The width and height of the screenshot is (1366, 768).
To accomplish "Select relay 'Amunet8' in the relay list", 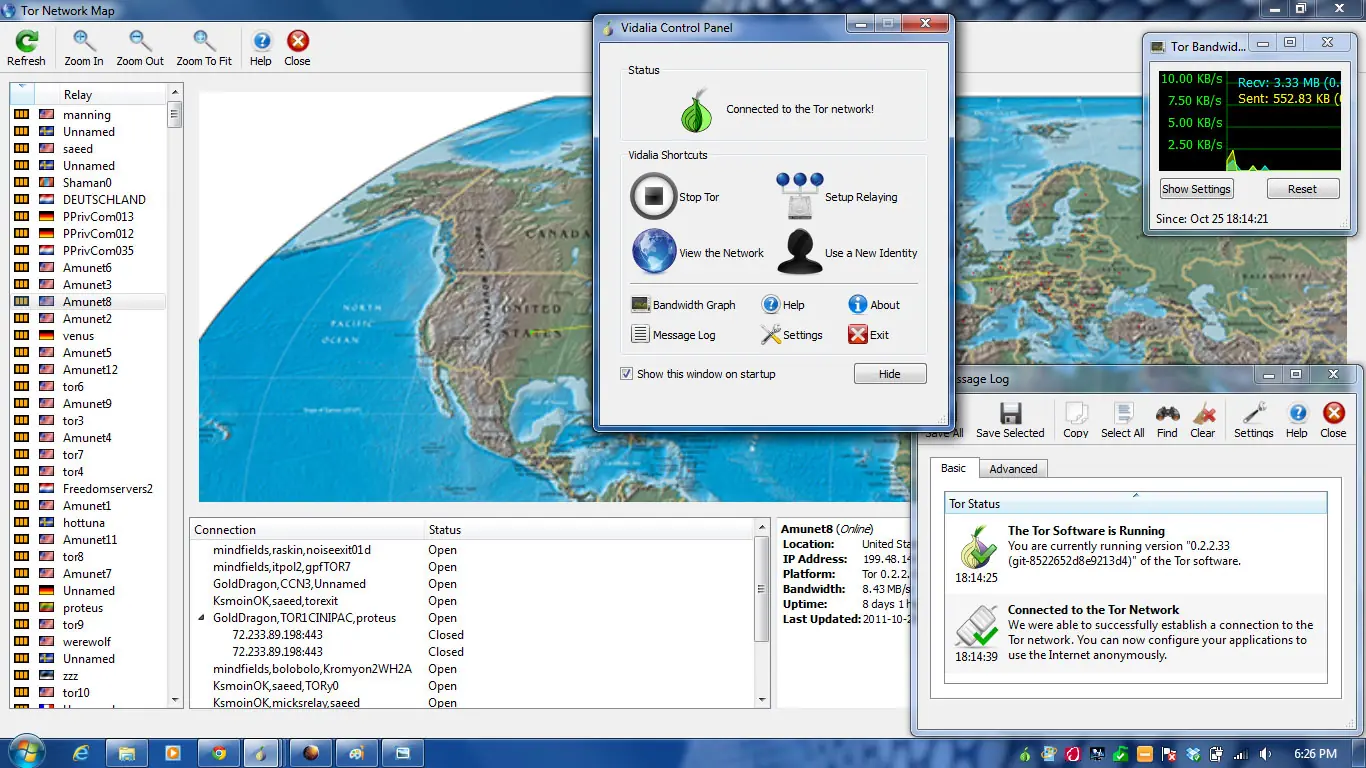I will click(88, 302).
